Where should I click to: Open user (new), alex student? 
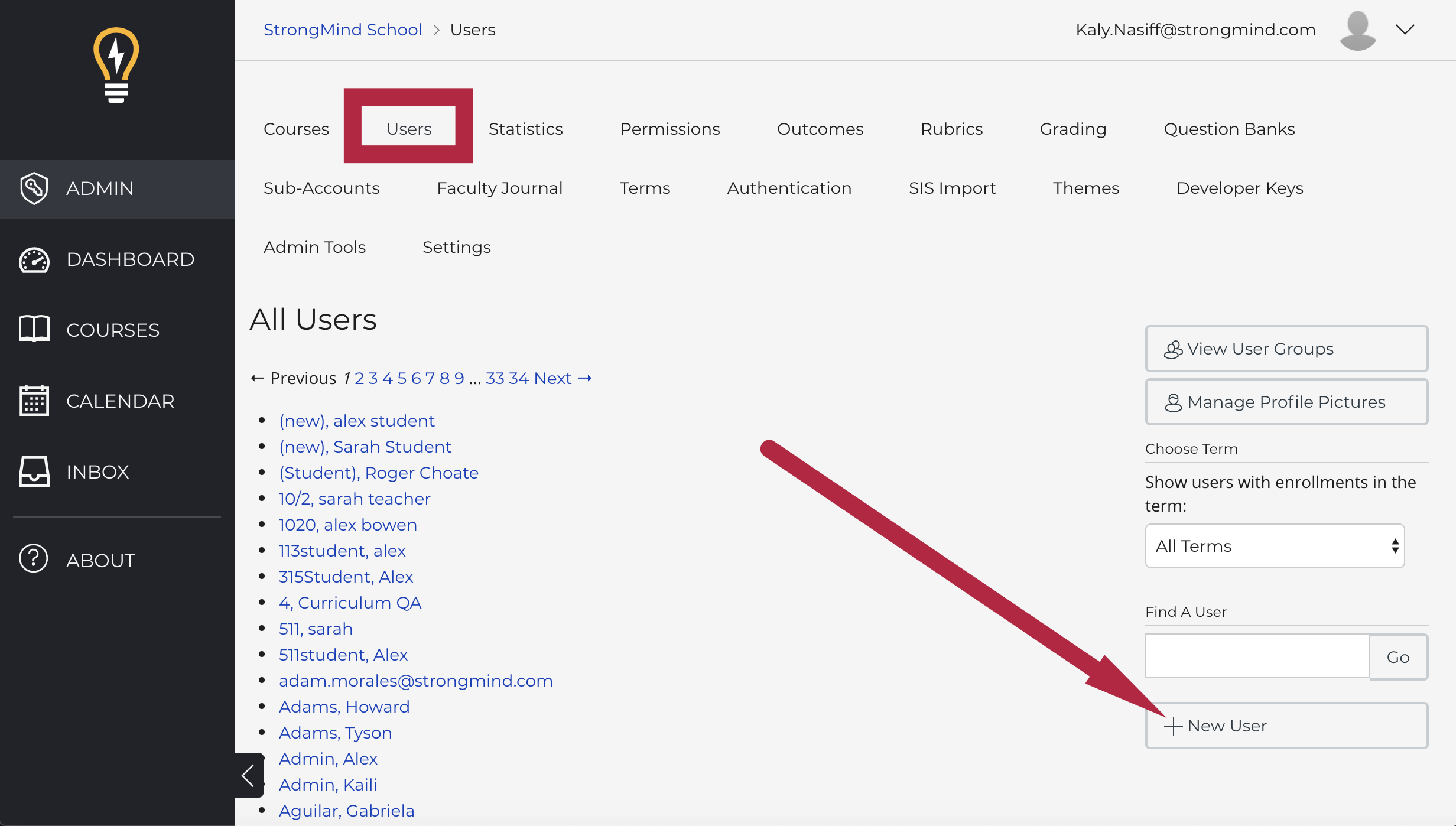coord(357,421)
